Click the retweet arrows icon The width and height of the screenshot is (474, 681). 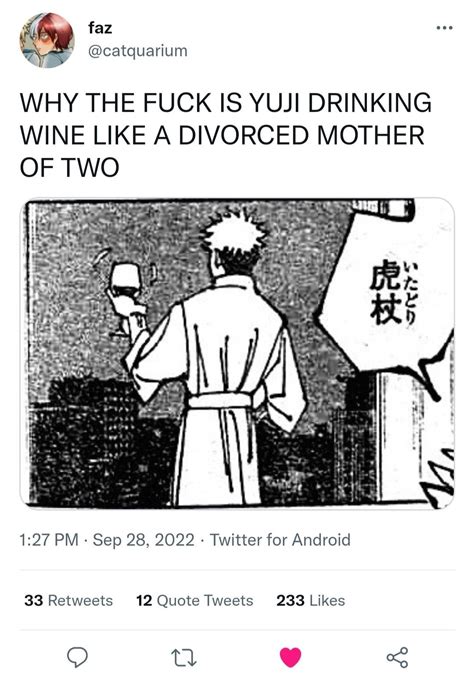(184, 657)
